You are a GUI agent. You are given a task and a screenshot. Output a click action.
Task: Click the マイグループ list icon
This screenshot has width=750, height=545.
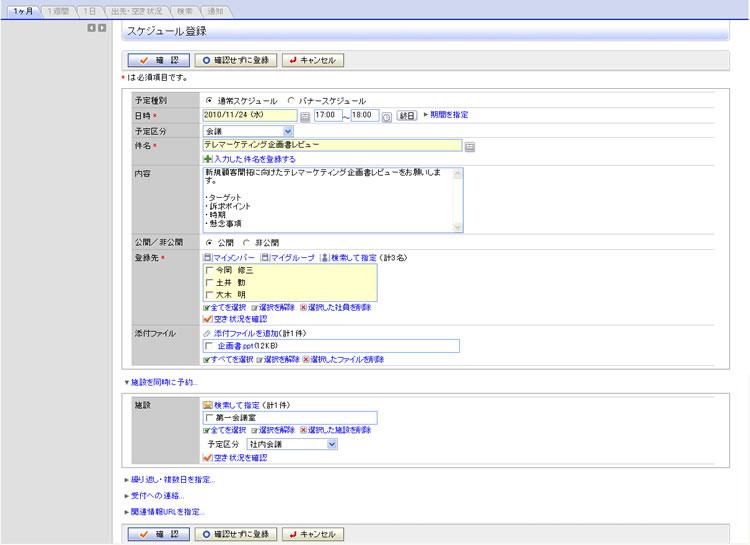point(265,257)
